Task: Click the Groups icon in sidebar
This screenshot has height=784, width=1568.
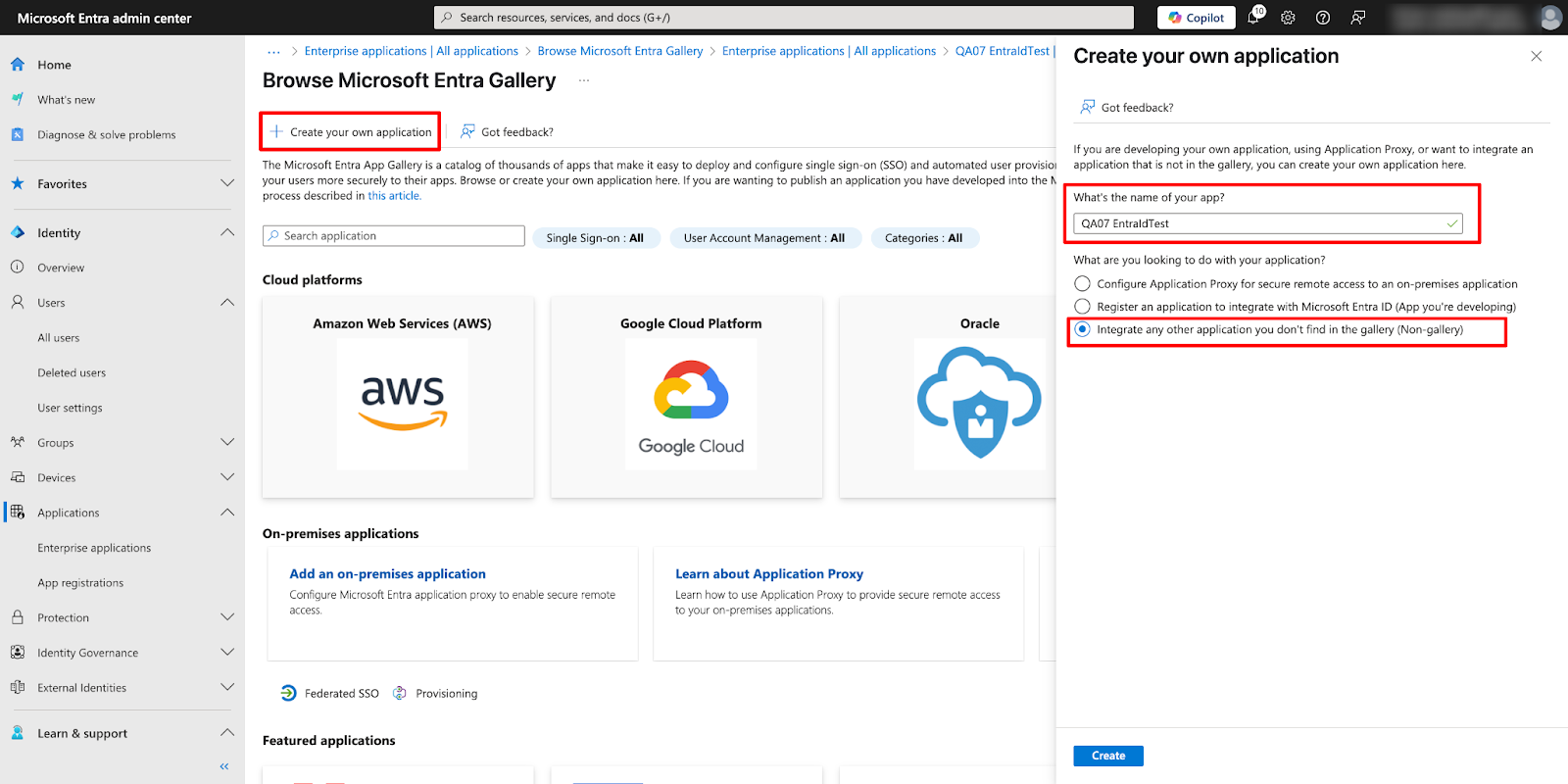Action: (x=18, y=442)
